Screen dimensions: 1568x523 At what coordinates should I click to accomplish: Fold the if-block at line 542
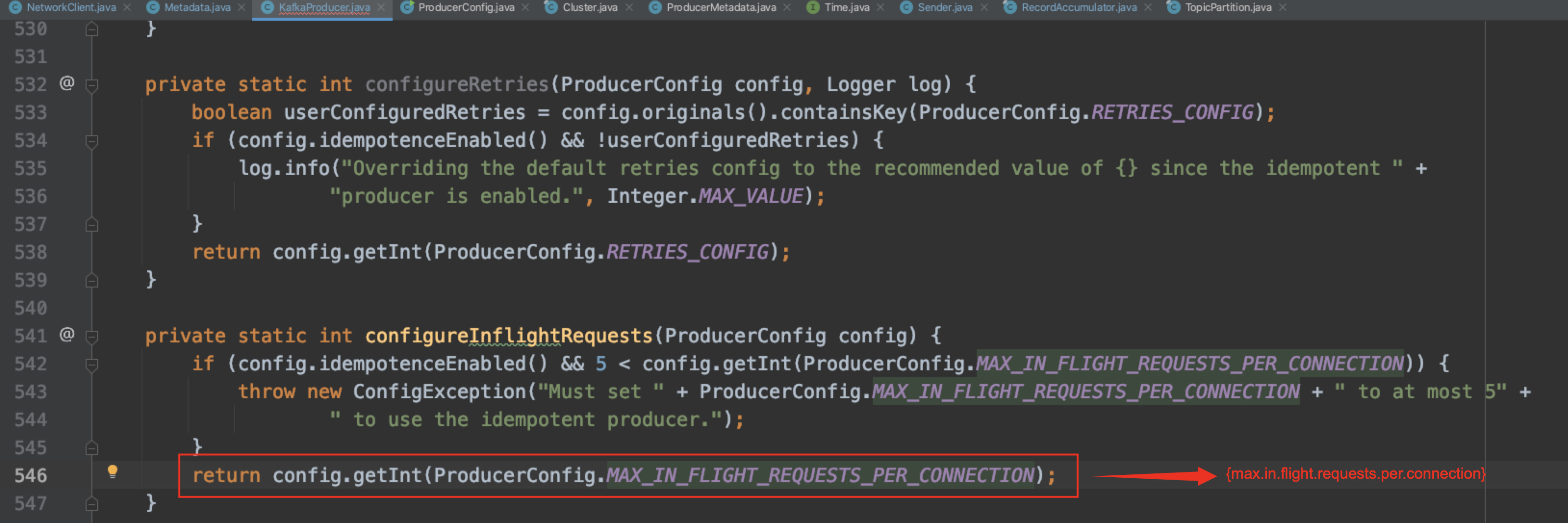(92, 364)
